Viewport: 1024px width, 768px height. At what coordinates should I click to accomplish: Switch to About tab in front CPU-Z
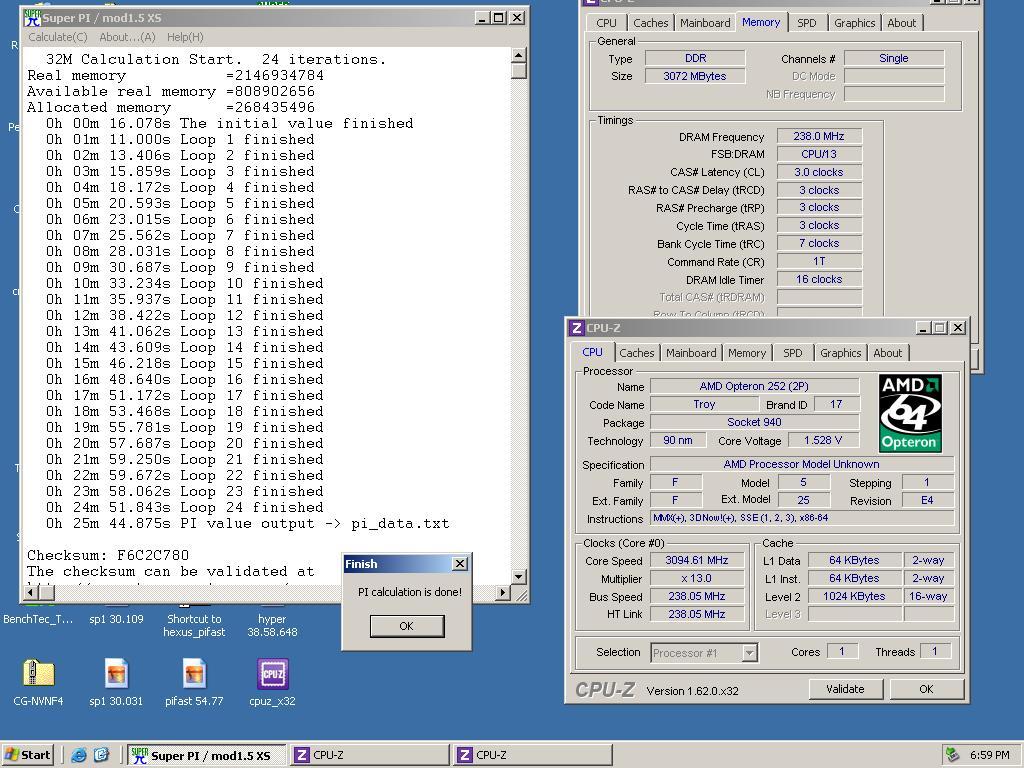(x=888, y=353)
